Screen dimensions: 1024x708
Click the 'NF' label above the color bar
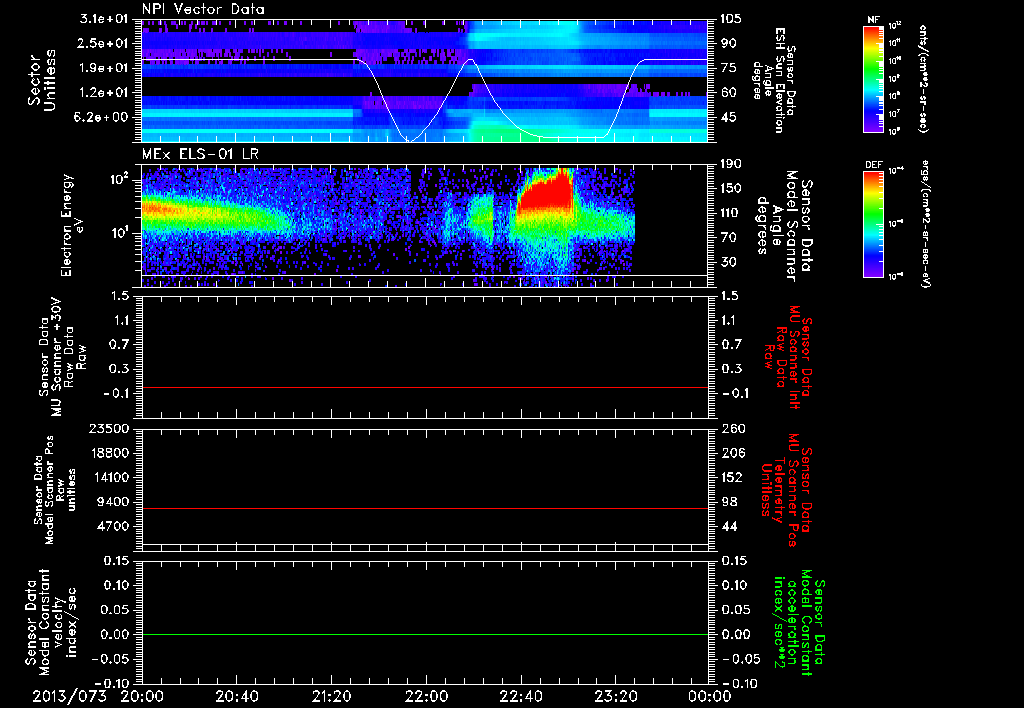[873, 20]
